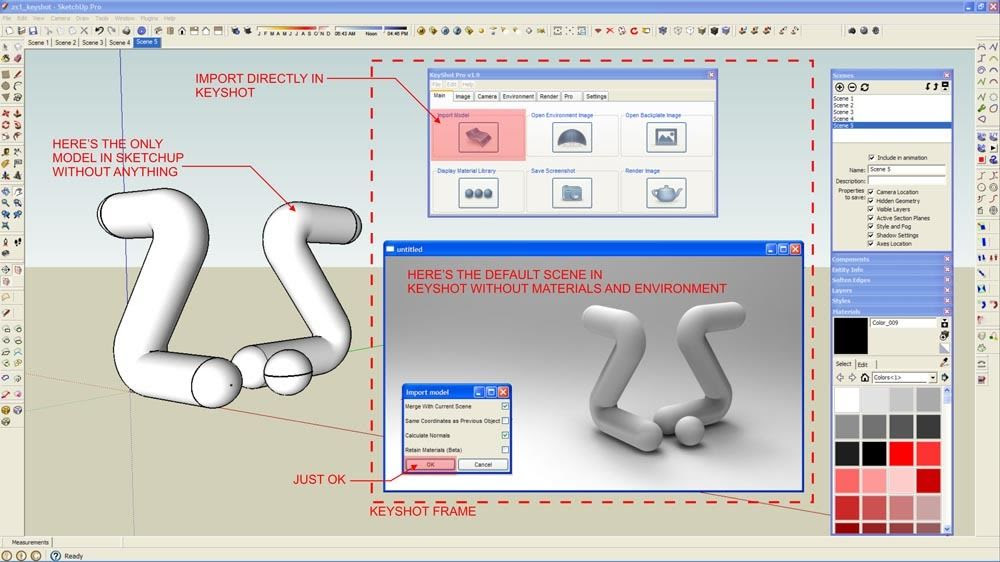The image size is (1000, 562).
Task: Click the Remove Scene minus icon
Action: coord(852,87)
